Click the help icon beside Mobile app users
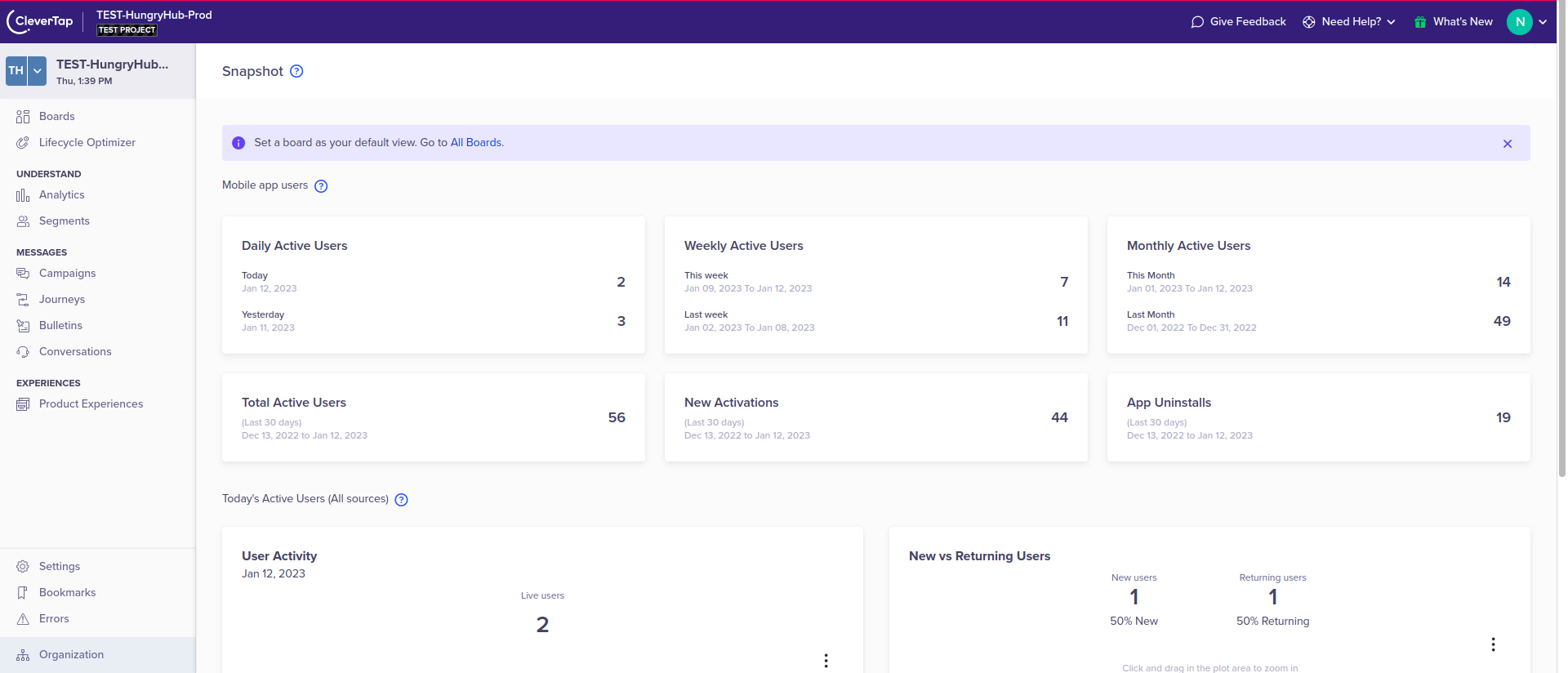Image resolution: width=1568 pixels, height=673 pixels. pos(321,186)
